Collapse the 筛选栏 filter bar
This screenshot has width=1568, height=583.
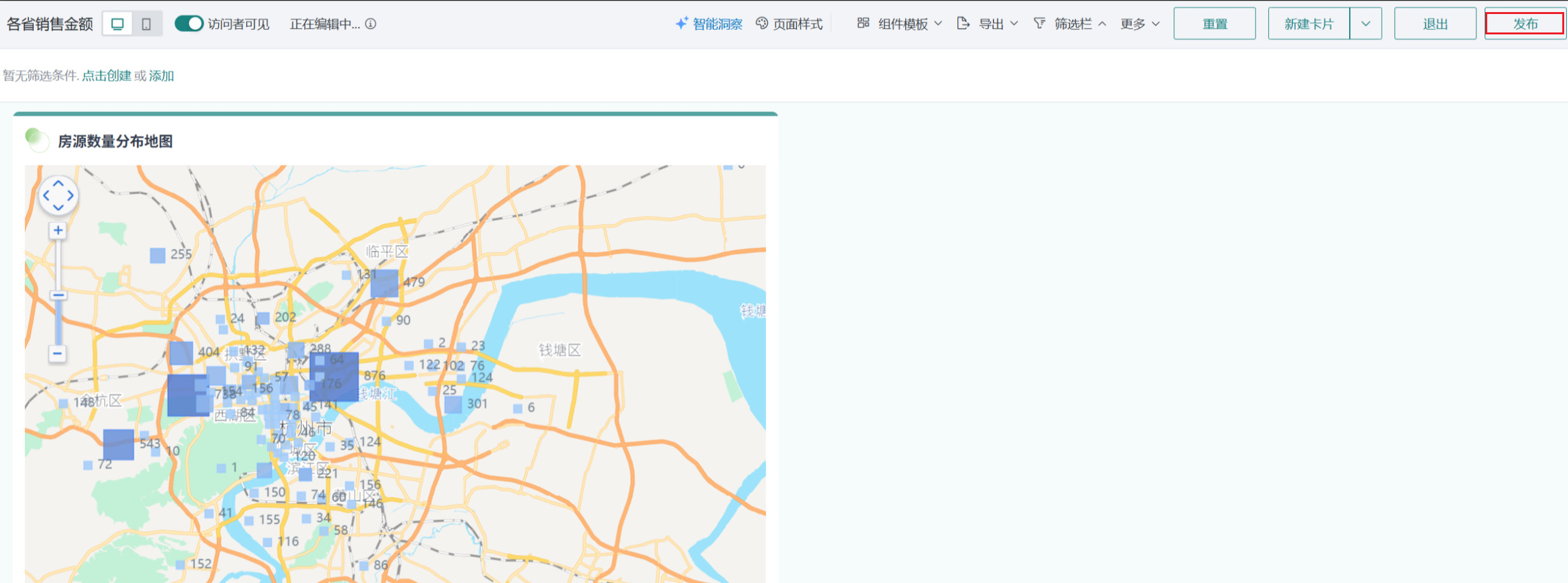click(x=1071, y=24)
